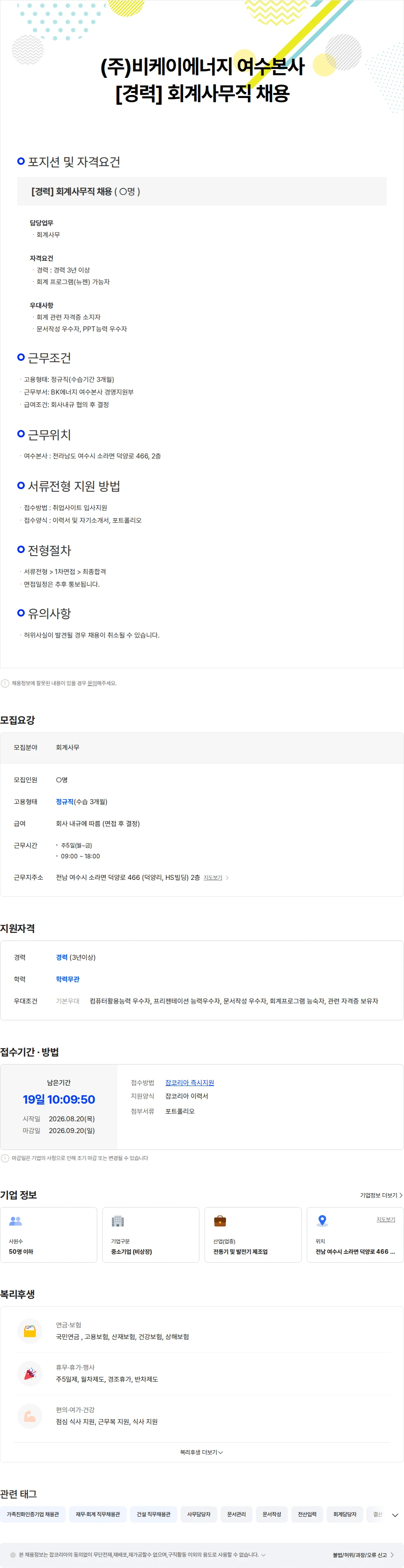Open 기업정보 더보기 link
The image size is (404, 1568).
pyautogui.click(x=381, y=1195)
